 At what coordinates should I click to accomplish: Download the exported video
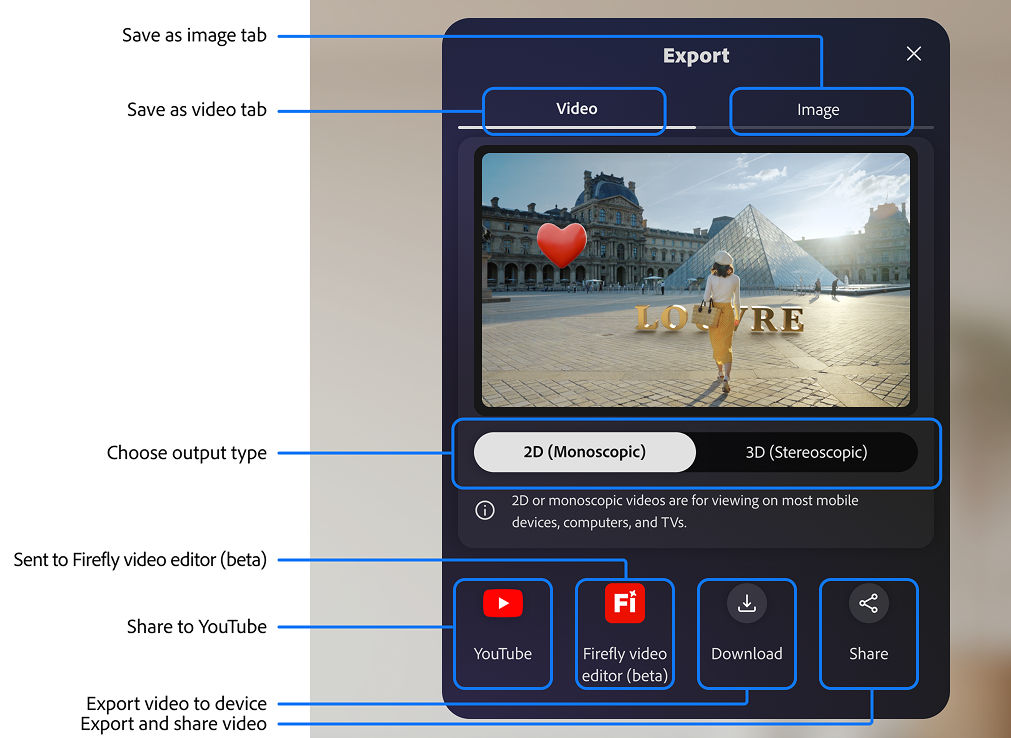click(x=746, y=633)
